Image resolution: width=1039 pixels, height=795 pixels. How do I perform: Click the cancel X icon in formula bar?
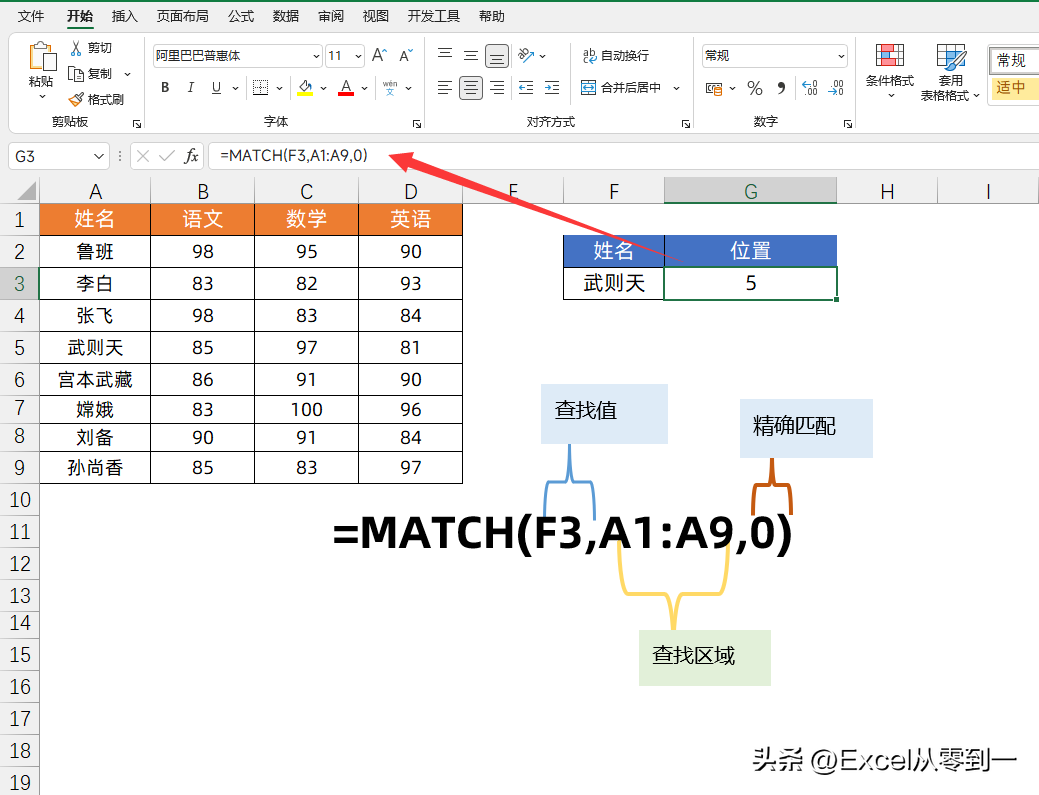[x=142, y=156]
